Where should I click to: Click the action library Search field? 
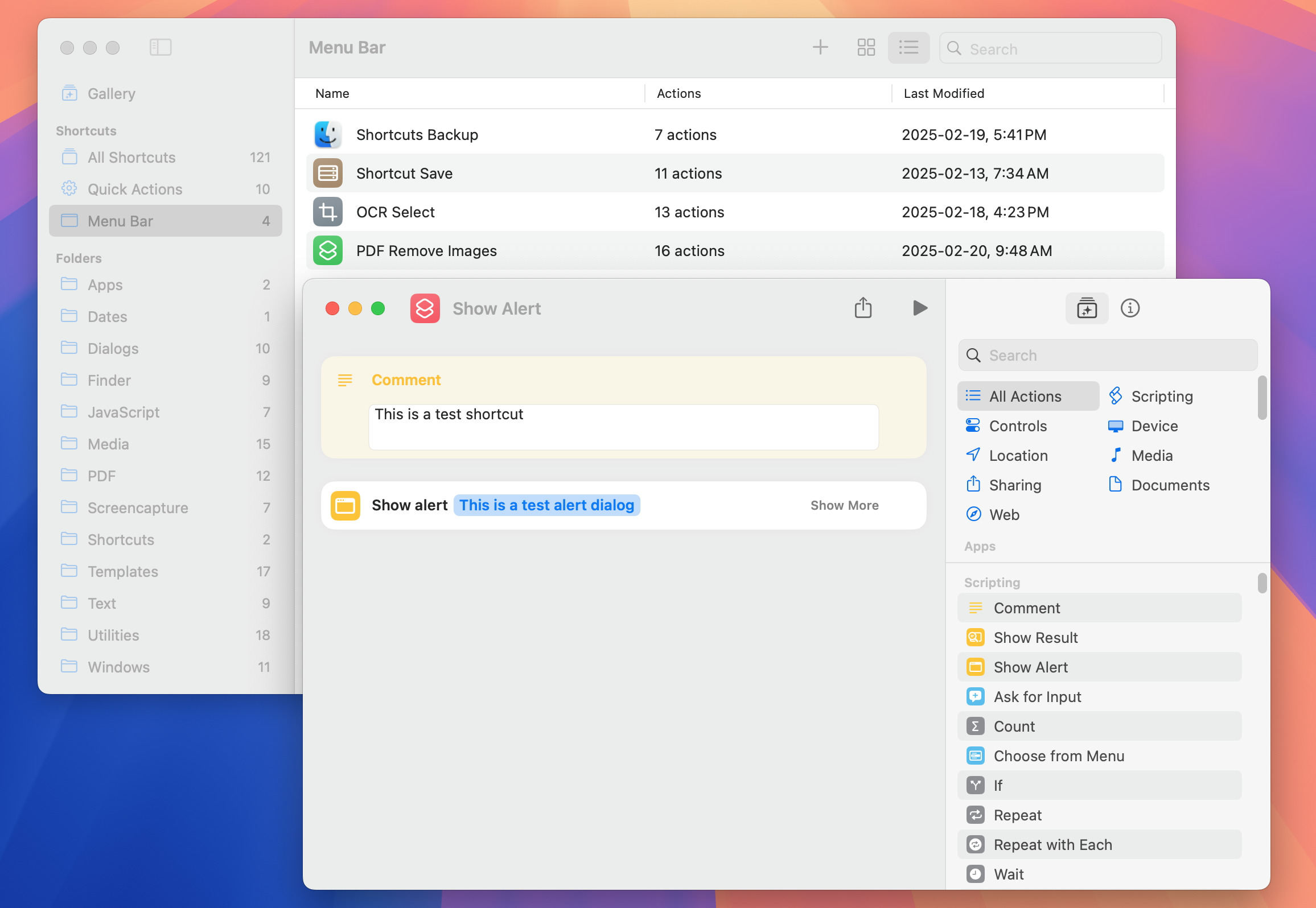1108,355
